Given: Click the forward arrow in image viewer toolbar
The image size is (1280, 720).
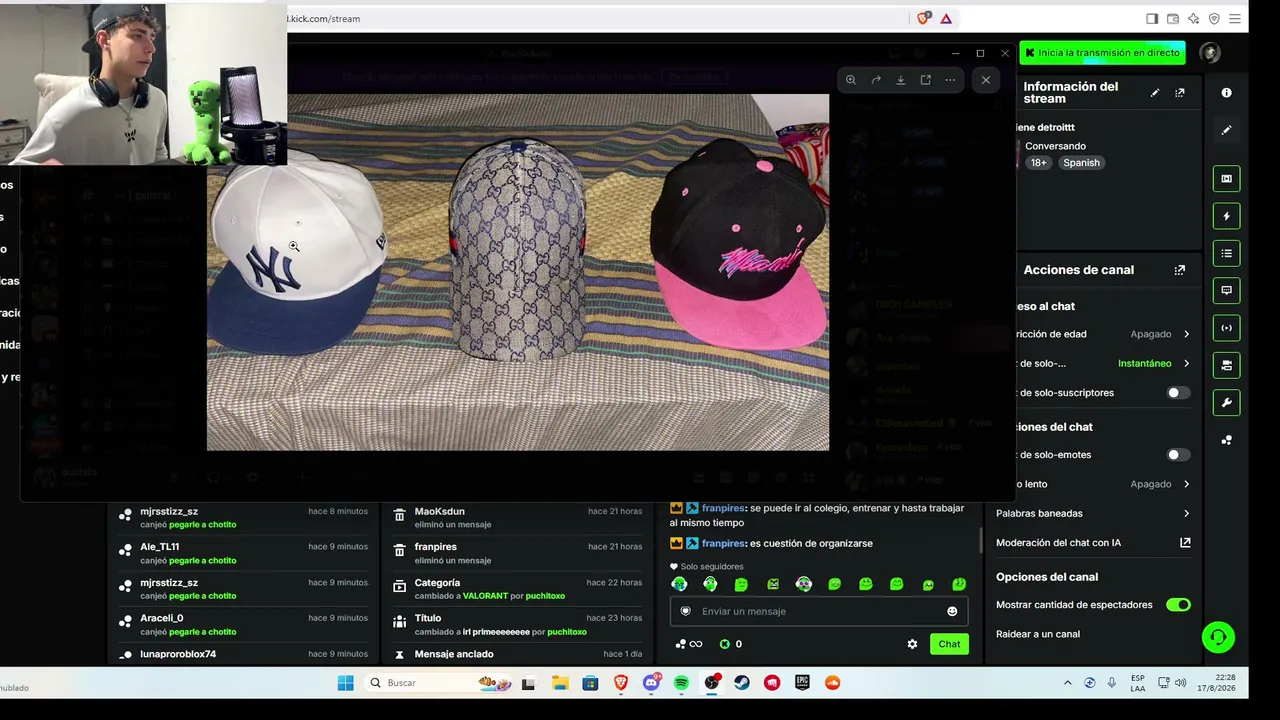Looking at the screenshot, I should point(876,80).
